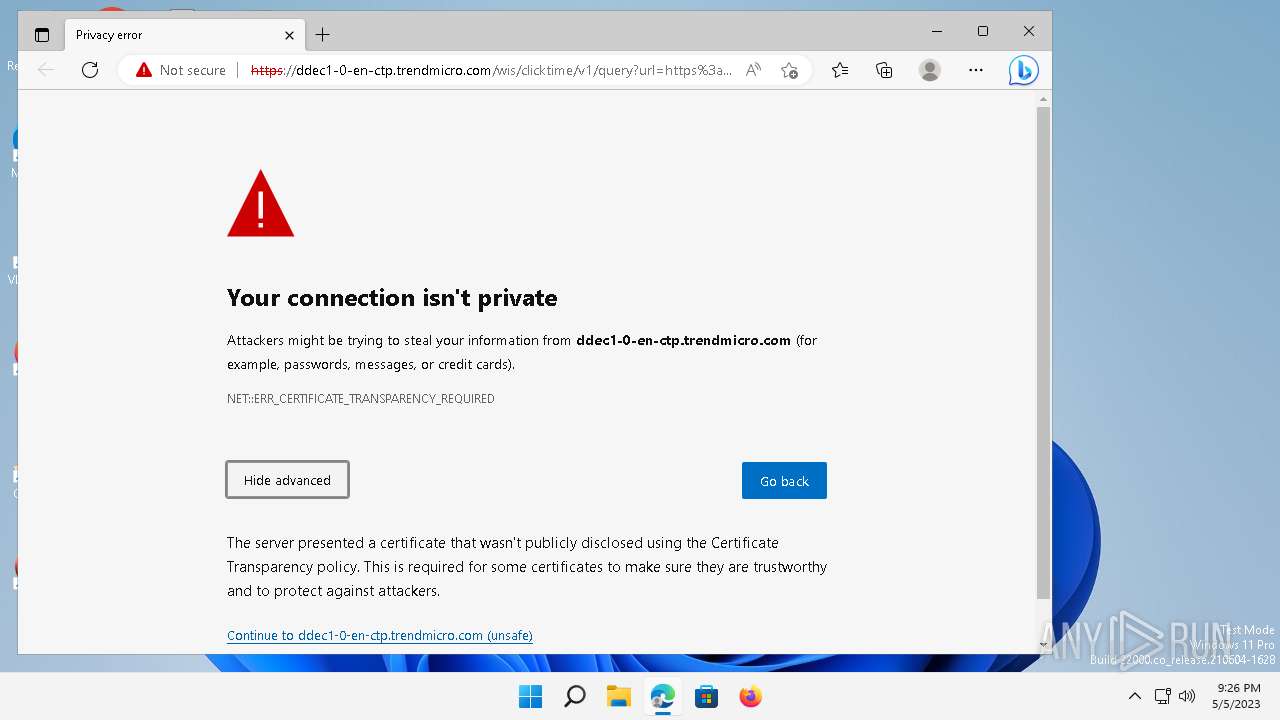Open the tab actions menu icon
1280x720 pixels.
(41, 35)
